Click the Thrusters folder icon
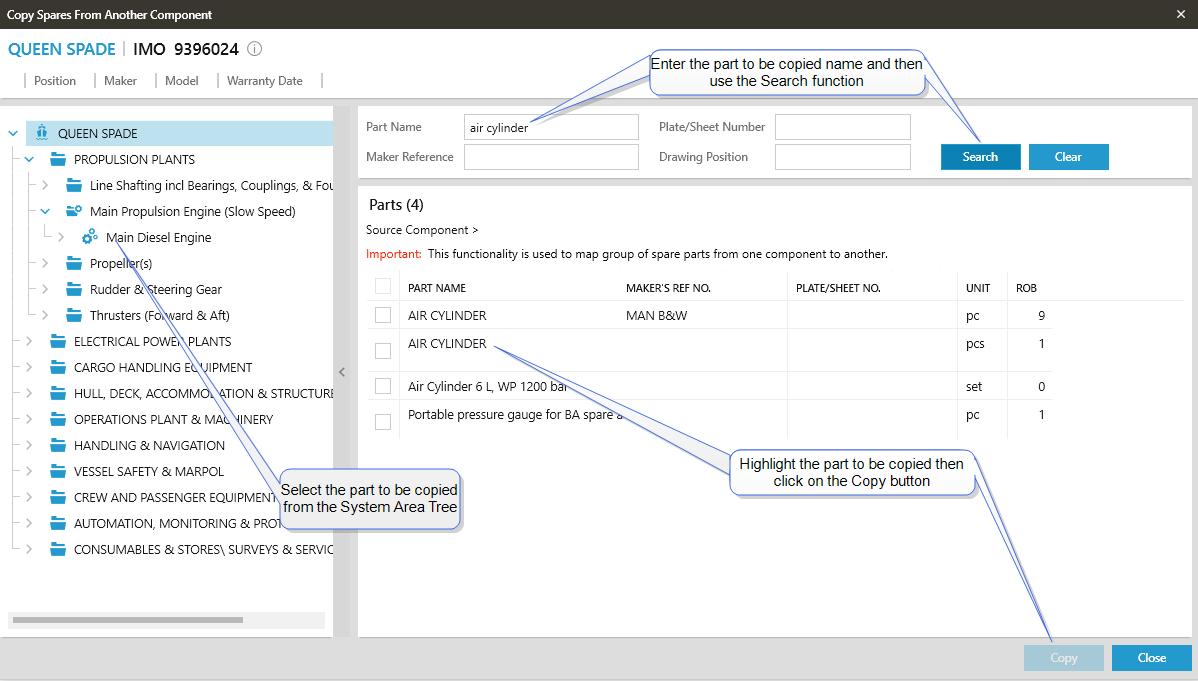1198x681 pixels. pos(74,315)
